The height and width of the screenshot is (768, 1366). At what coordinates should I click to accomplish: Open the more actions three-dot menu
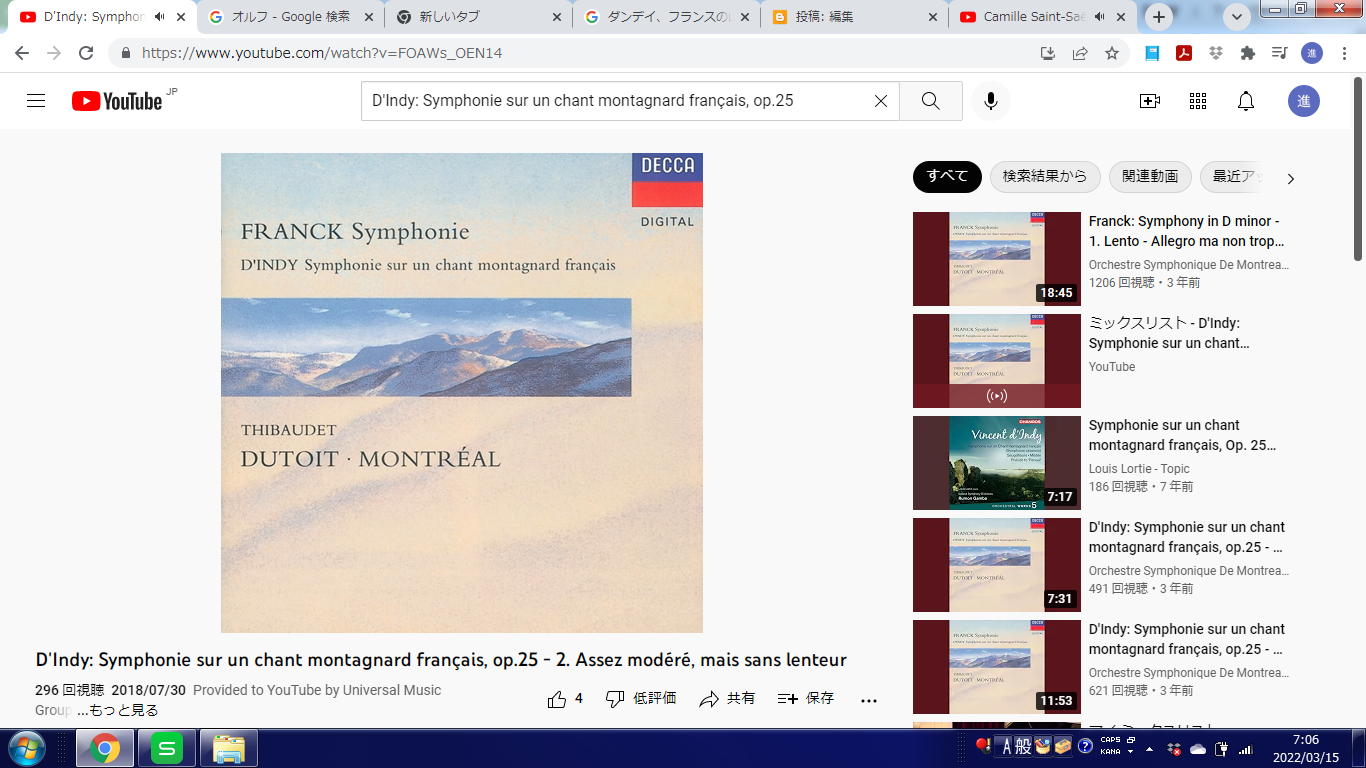tap(869, 700)
